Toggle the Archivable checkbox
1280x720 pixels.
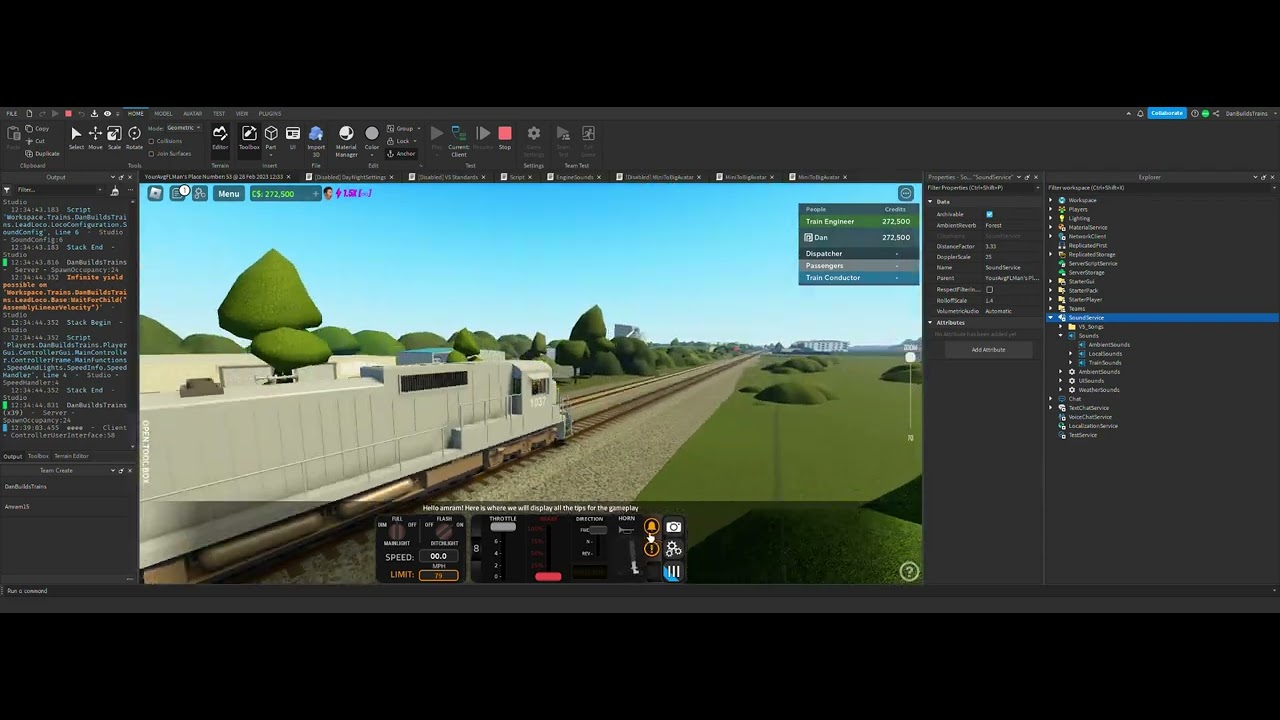989,214
